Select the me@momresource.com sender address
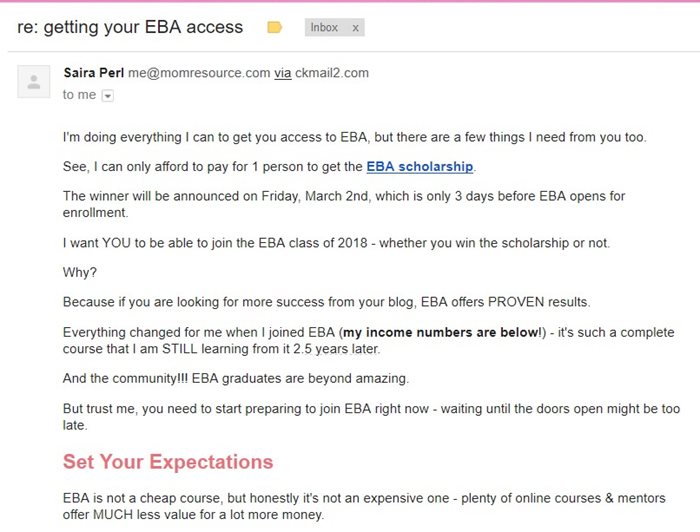Image resolution: width=700 pixels, height=532 pixels. point(199,73)
